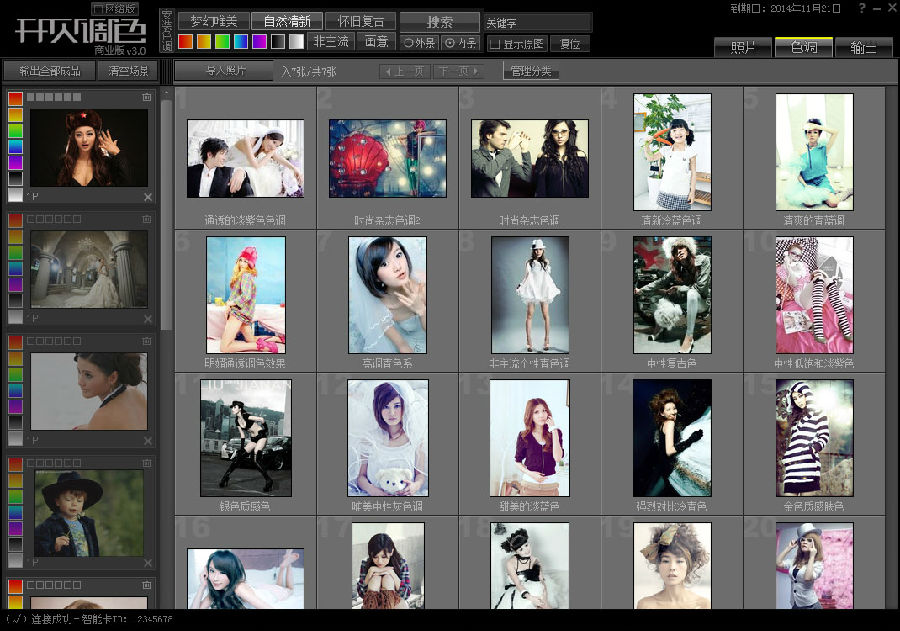This screenshot has width=900, height=631.
Task: Select the 内景 radio button
Action: pos(460,43)
